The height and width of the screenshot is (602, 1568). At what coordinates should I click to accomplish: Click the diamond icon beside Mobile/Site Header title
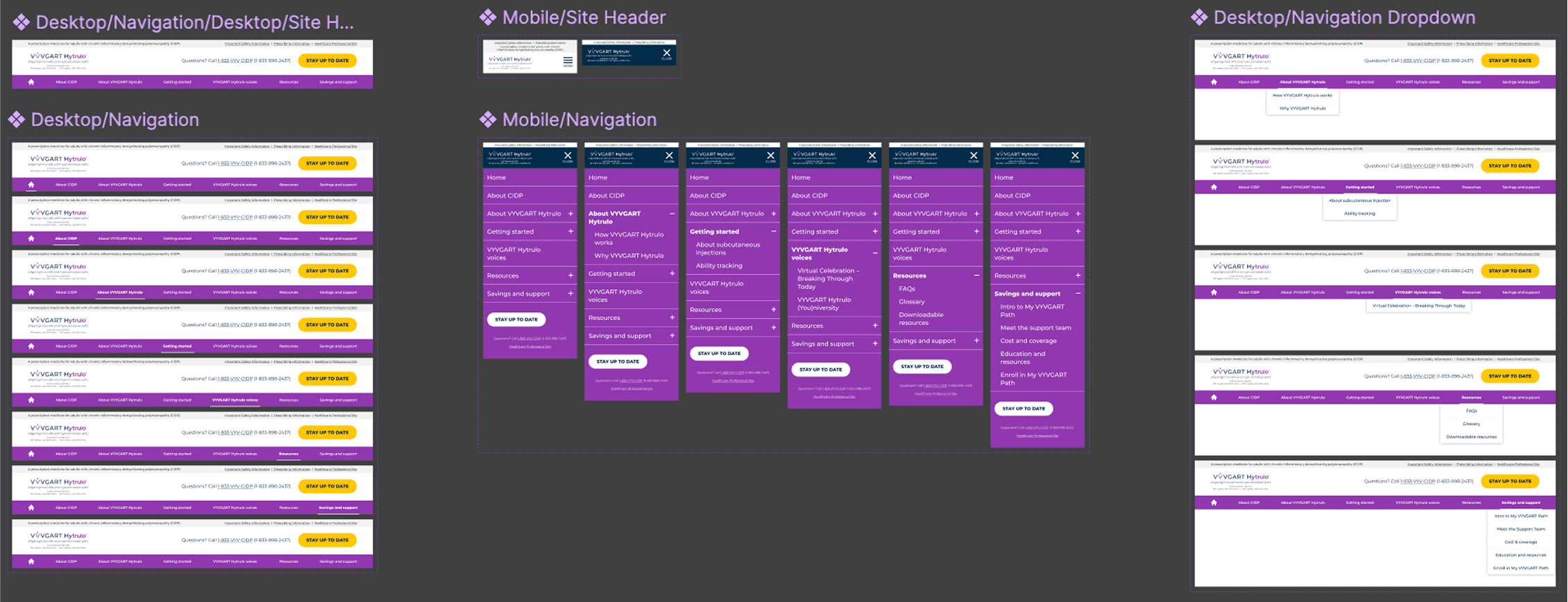tap(488, 17)
